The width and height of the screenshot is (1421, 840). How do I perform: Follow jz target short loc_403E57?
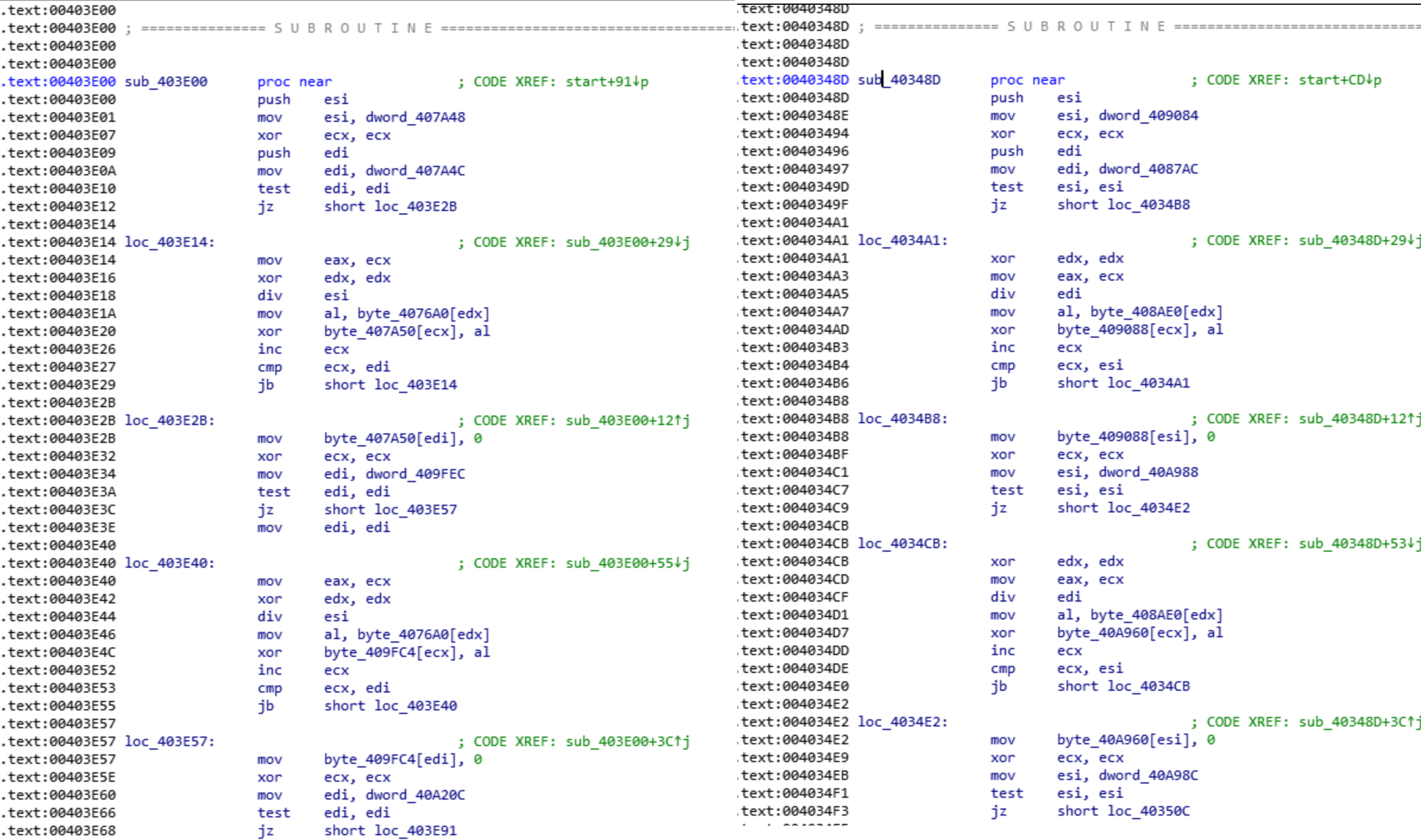click(415, 509)
